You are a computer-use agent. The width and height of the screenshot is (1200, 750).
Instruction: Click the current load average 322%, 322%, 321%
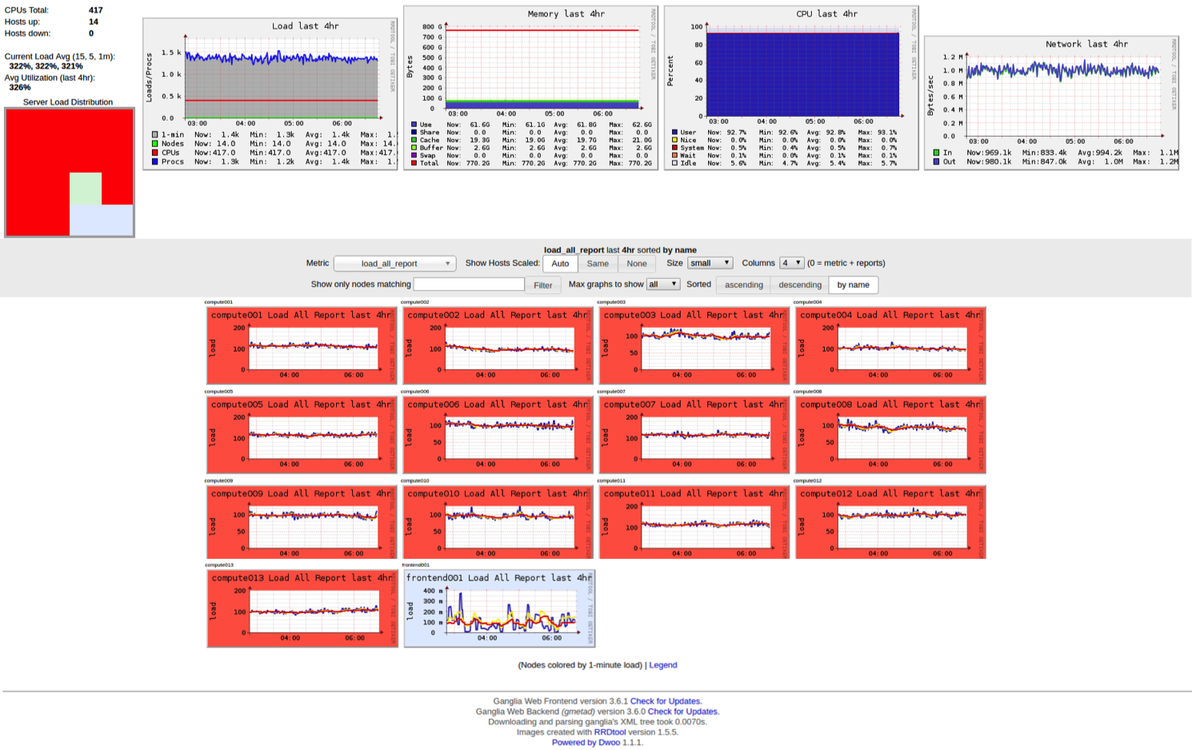coord(46,66)
